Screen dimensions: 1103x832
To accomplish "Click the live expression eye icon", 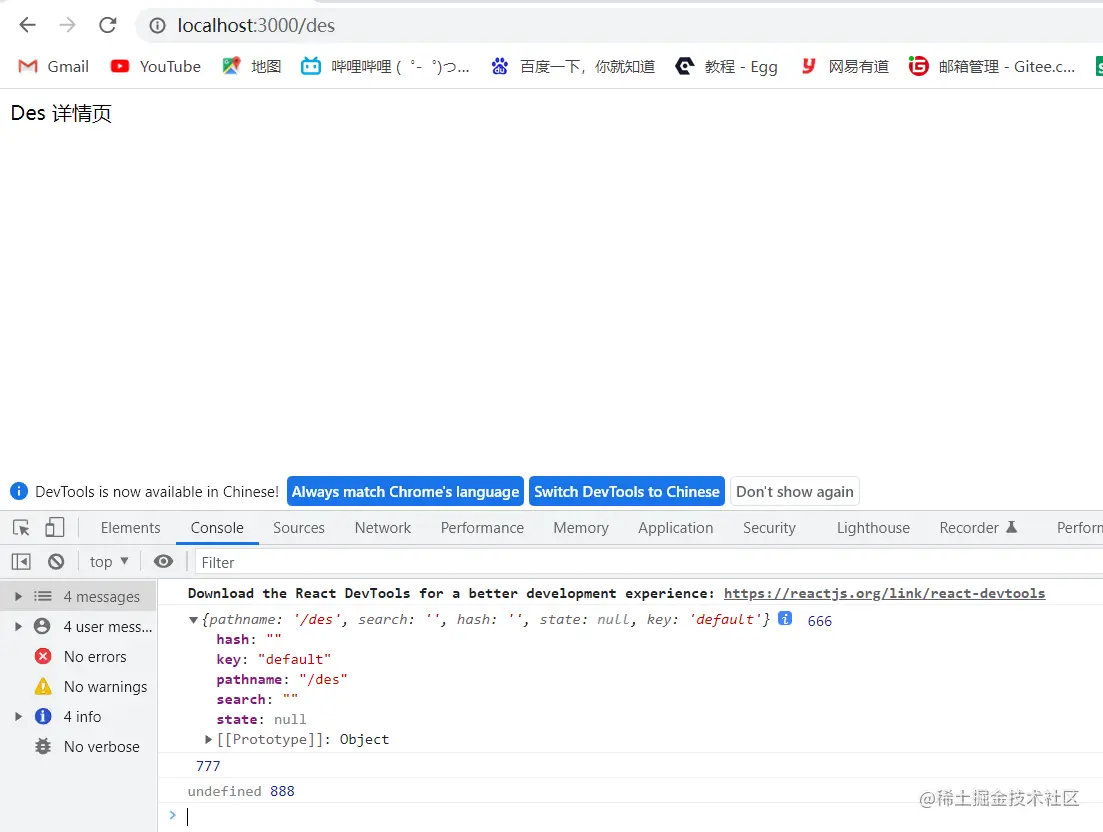I will (x=163, y=561).
